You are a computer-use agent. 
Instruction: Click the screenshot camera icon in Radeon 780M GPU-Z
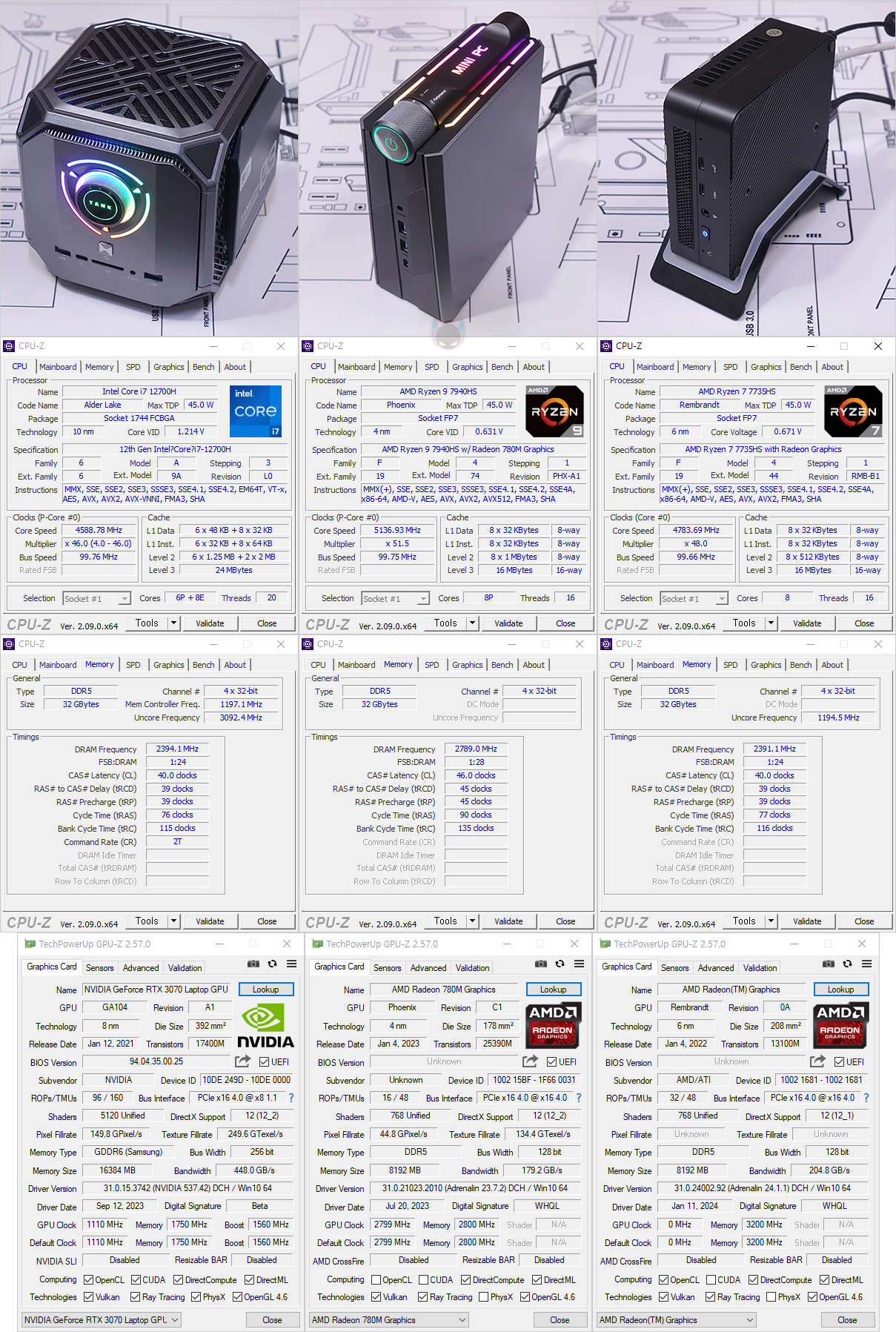(x=541, y=964)
